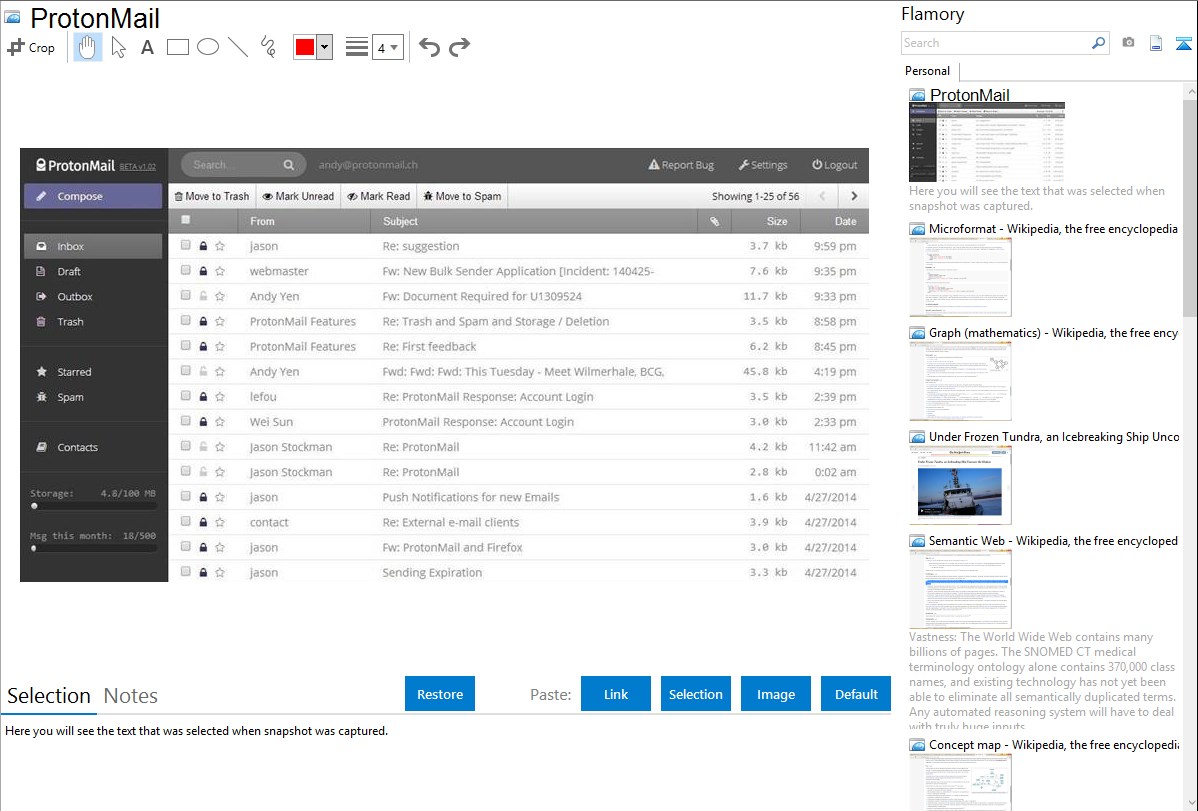This screenshot has height=811, width=1198.
Task: Click the red color swatch
Action: [x=305, y=47]
